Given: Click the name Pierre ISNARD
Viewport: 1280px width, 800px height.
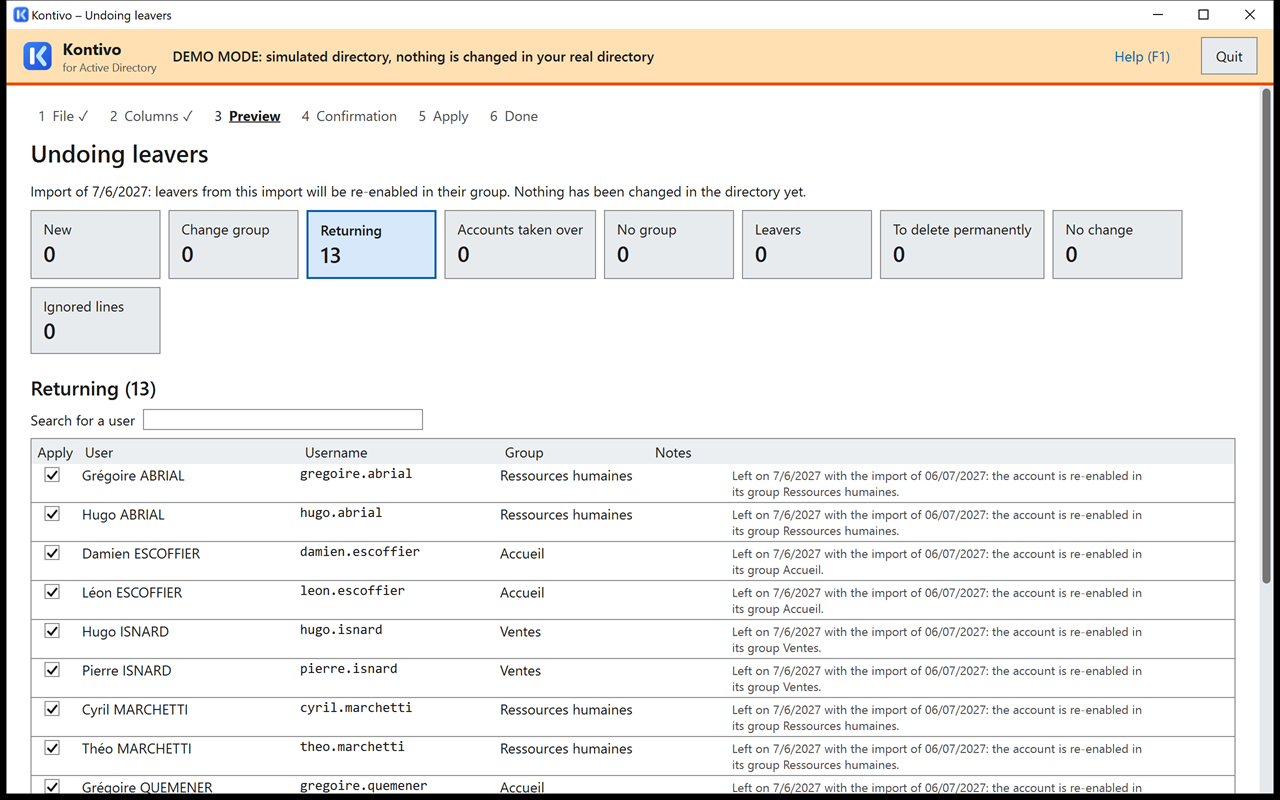Looking at the screenshot, I should pos(126,671).
